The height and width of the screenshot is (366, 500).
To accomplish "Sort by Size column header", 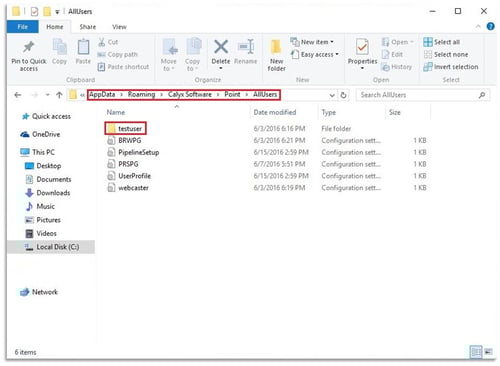I will [395, 112].
